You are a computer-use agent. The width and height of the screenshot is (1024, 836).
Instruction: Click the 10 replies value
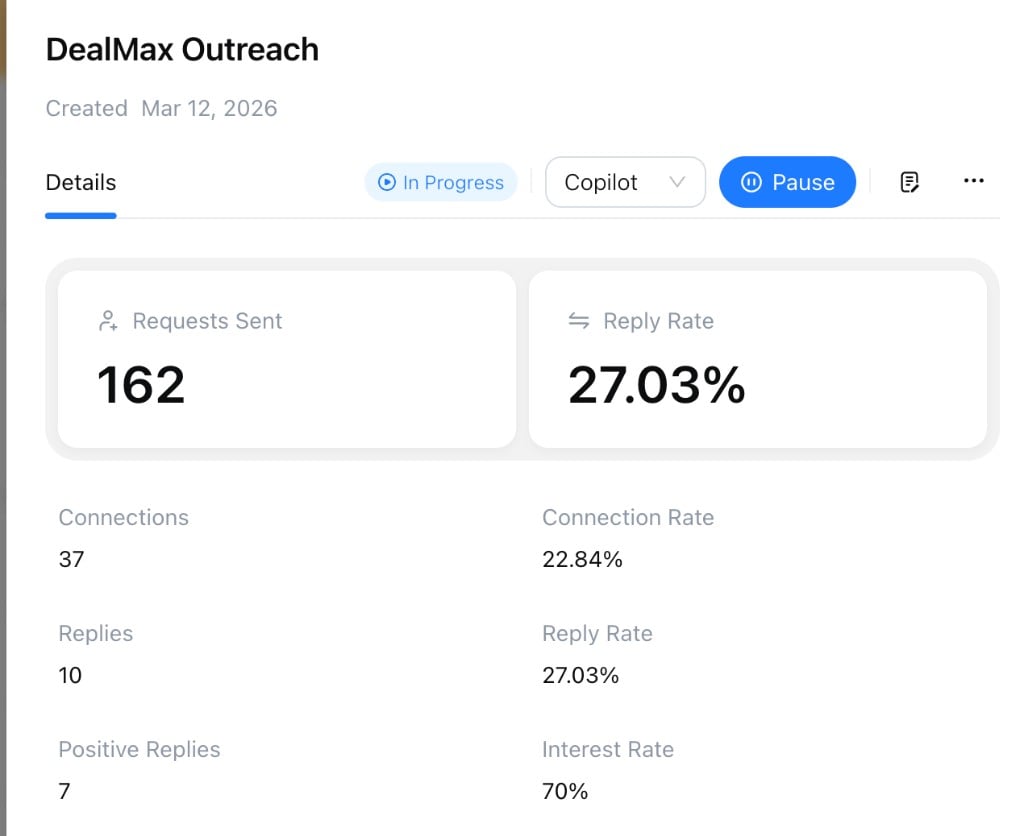70,675
